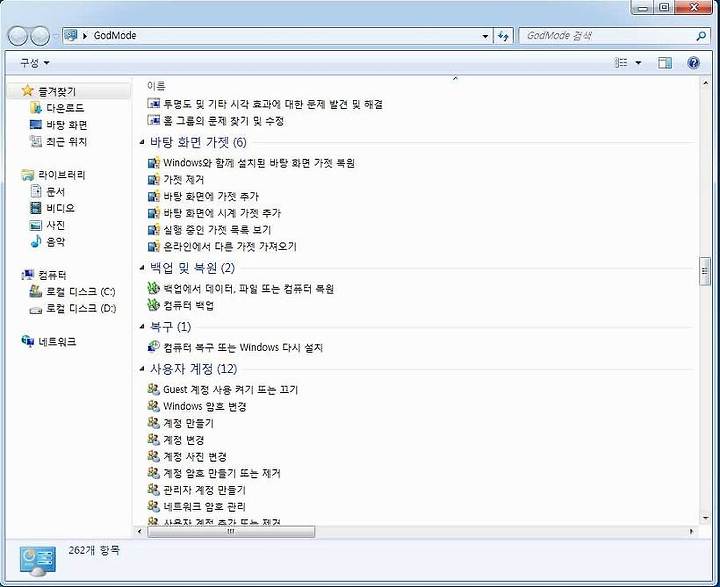The height and width of the screenshot is (587, 720).
Task: Click the icon beside 컴퓨터 백업
Action: pos(153,305)
